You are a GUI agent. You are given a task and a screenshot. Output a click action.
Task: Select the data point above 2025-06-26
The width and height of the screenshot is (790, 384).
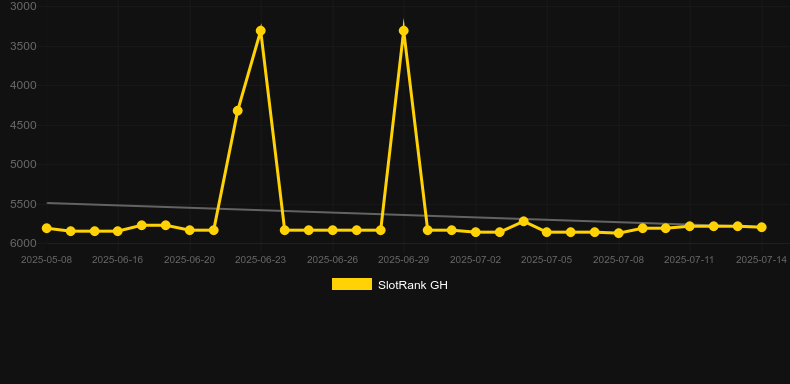click(333, 230)
